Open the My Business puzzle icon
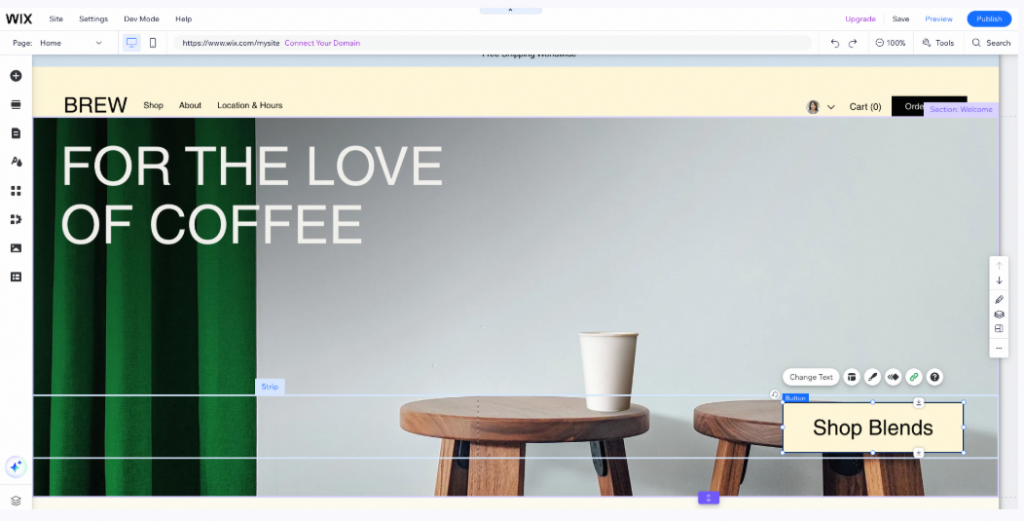Viewport: 1024px width, 521px height. pyautogui.click(x=16, y=219)
